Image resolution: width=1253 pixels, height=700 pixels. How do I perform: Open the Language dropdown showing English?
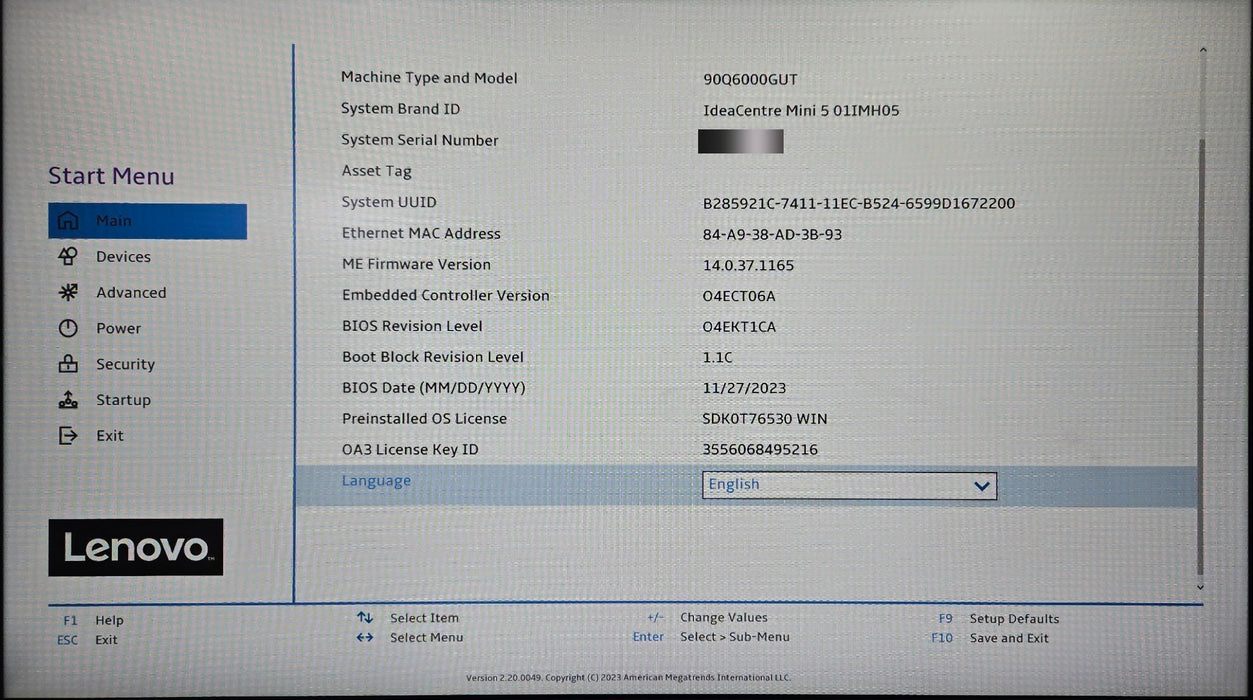point(849,485)
